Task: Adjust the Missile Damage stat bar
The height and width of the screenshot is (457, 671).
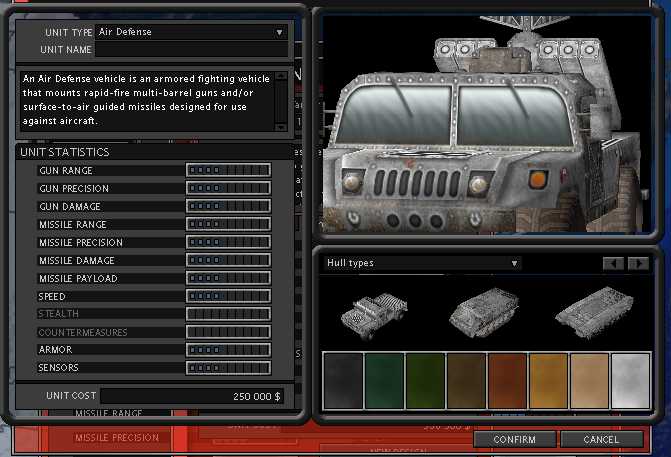Action: coord(229,260)
